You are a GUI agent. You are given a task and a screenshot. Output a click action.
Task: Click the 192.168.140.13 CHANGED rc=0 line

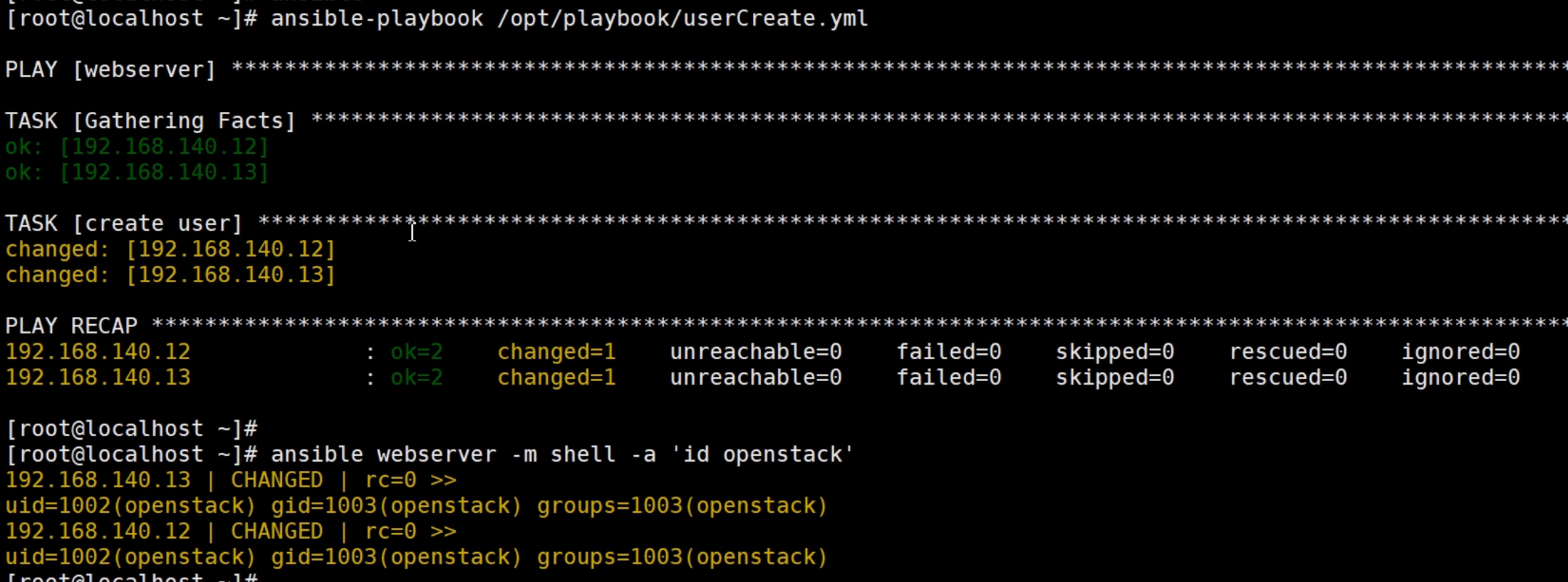point(231,480)
